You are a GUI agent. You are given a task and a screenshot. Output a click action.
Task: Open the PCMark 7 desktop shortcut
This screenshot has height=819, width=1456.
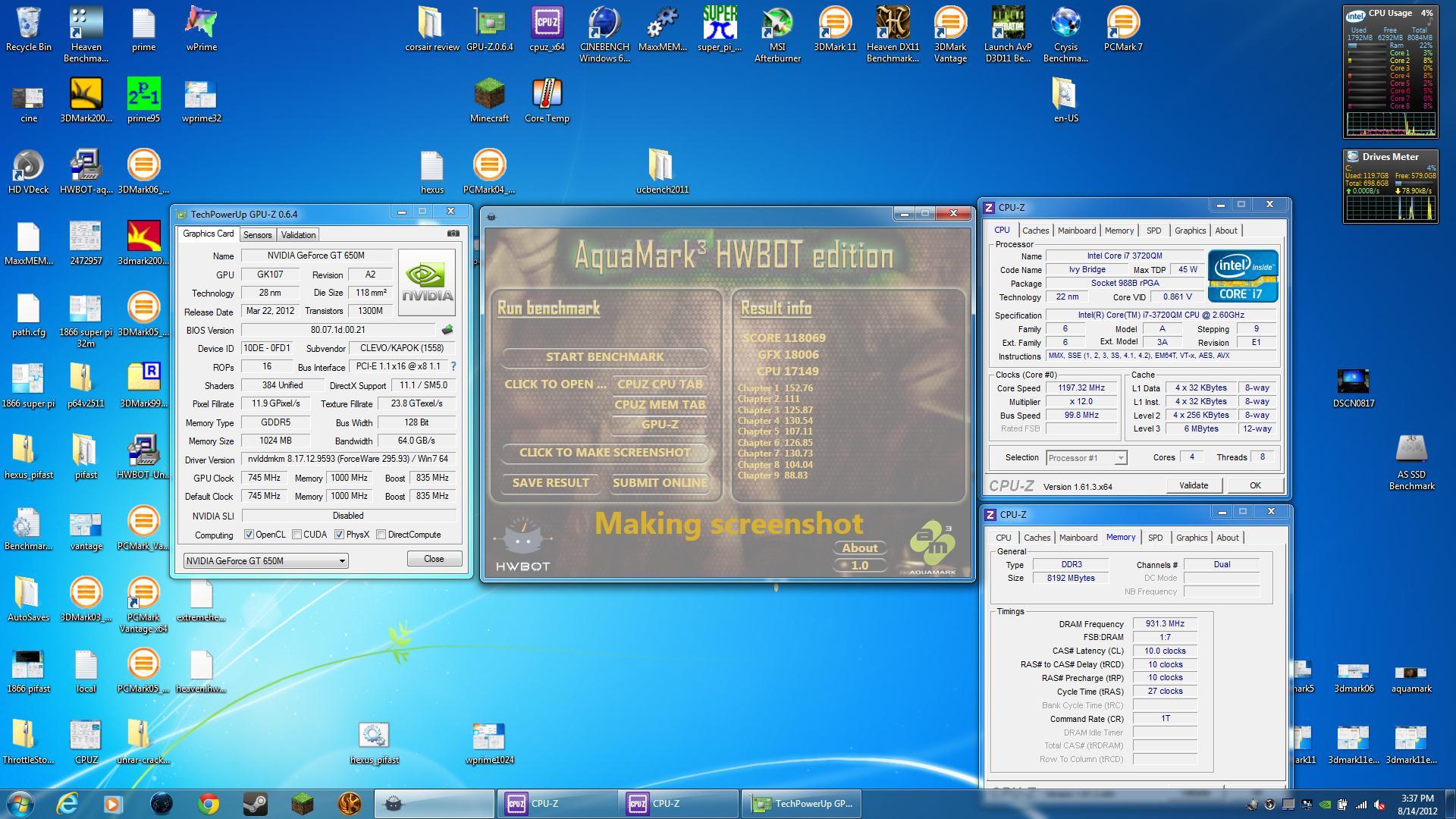1123,29
